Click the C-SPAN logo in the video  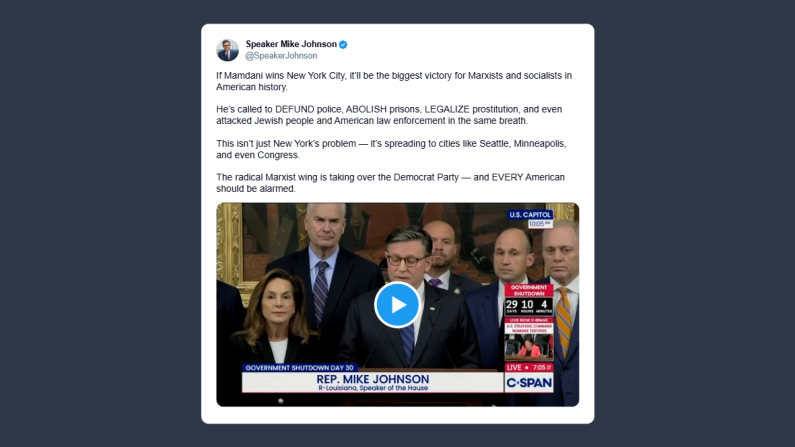(529, 383)
